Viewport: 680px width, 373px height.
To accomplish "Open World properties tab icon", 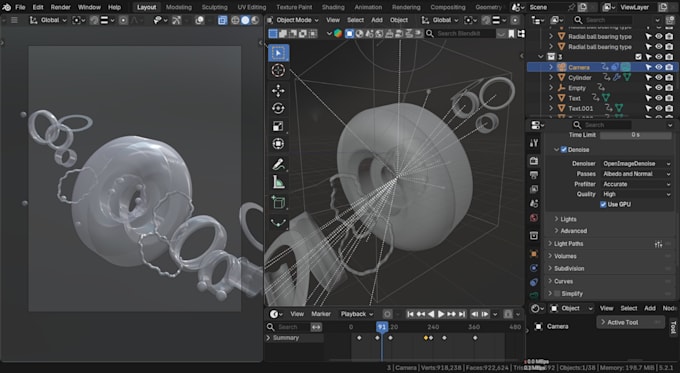I will (534, 218).
